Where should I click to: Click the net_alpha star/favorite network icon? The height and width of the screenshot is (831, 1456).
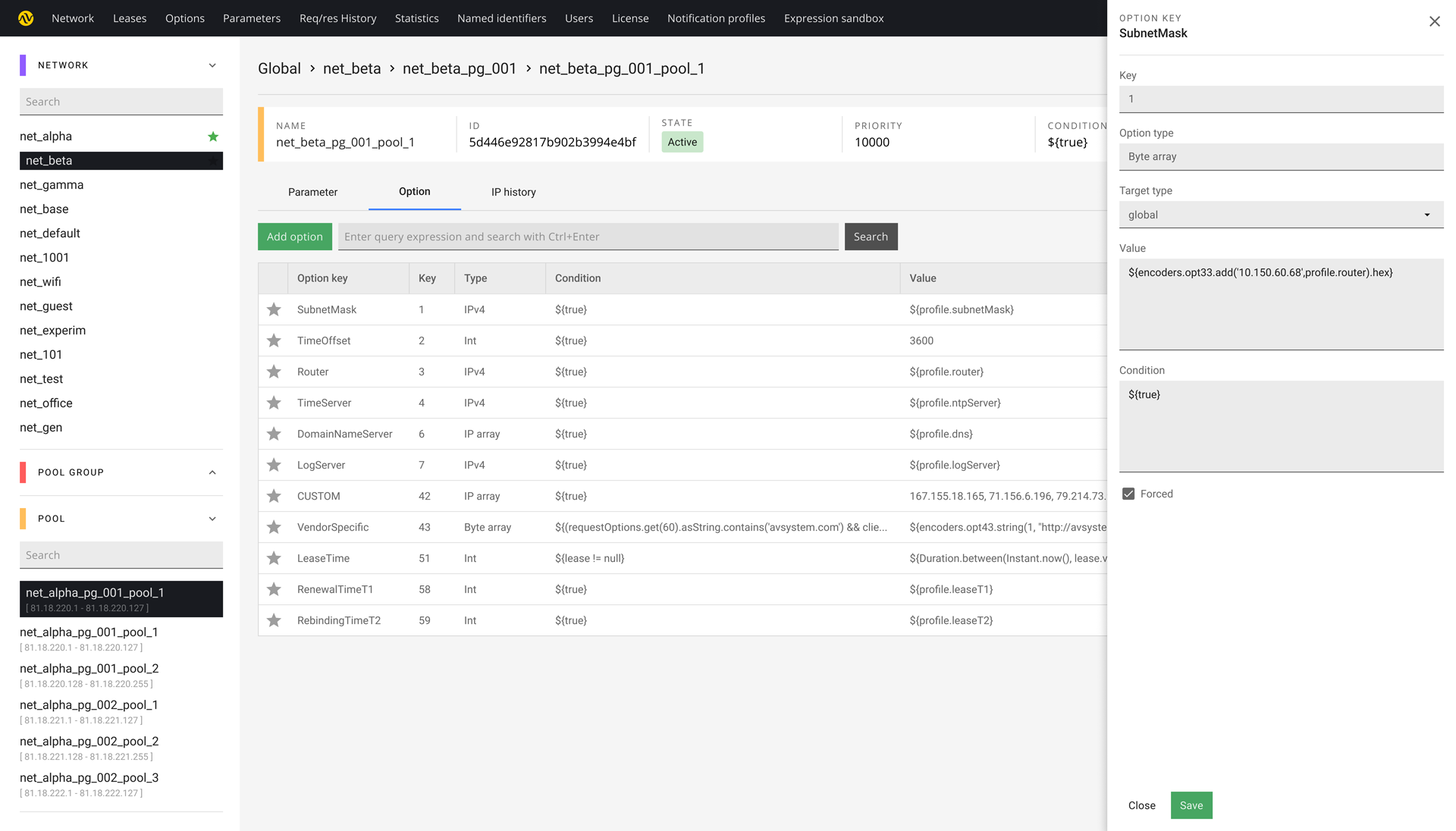[x=213, y=137]
